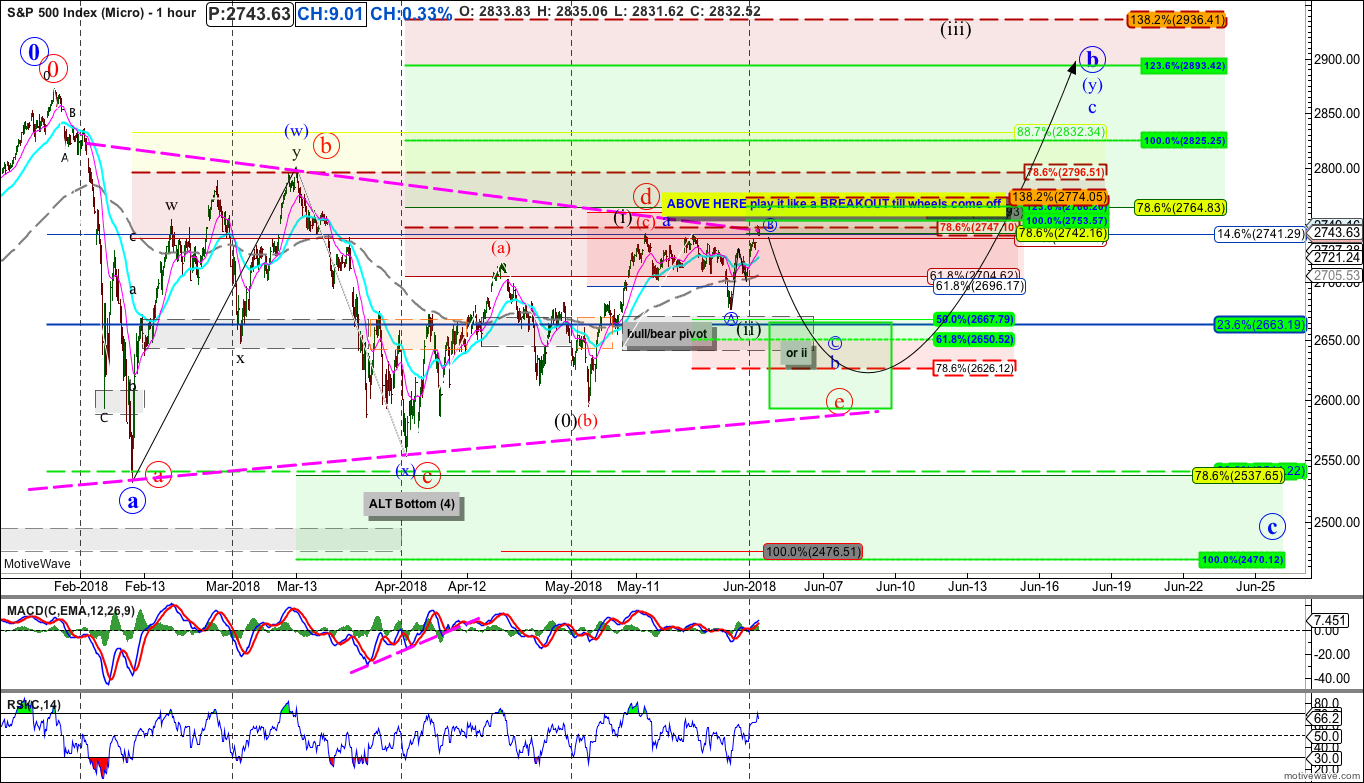The width and height of the screenshot is (1364, 783).
Task: Click the yellow 78.6%(2742.16) label
Action: pos(1061,233)
